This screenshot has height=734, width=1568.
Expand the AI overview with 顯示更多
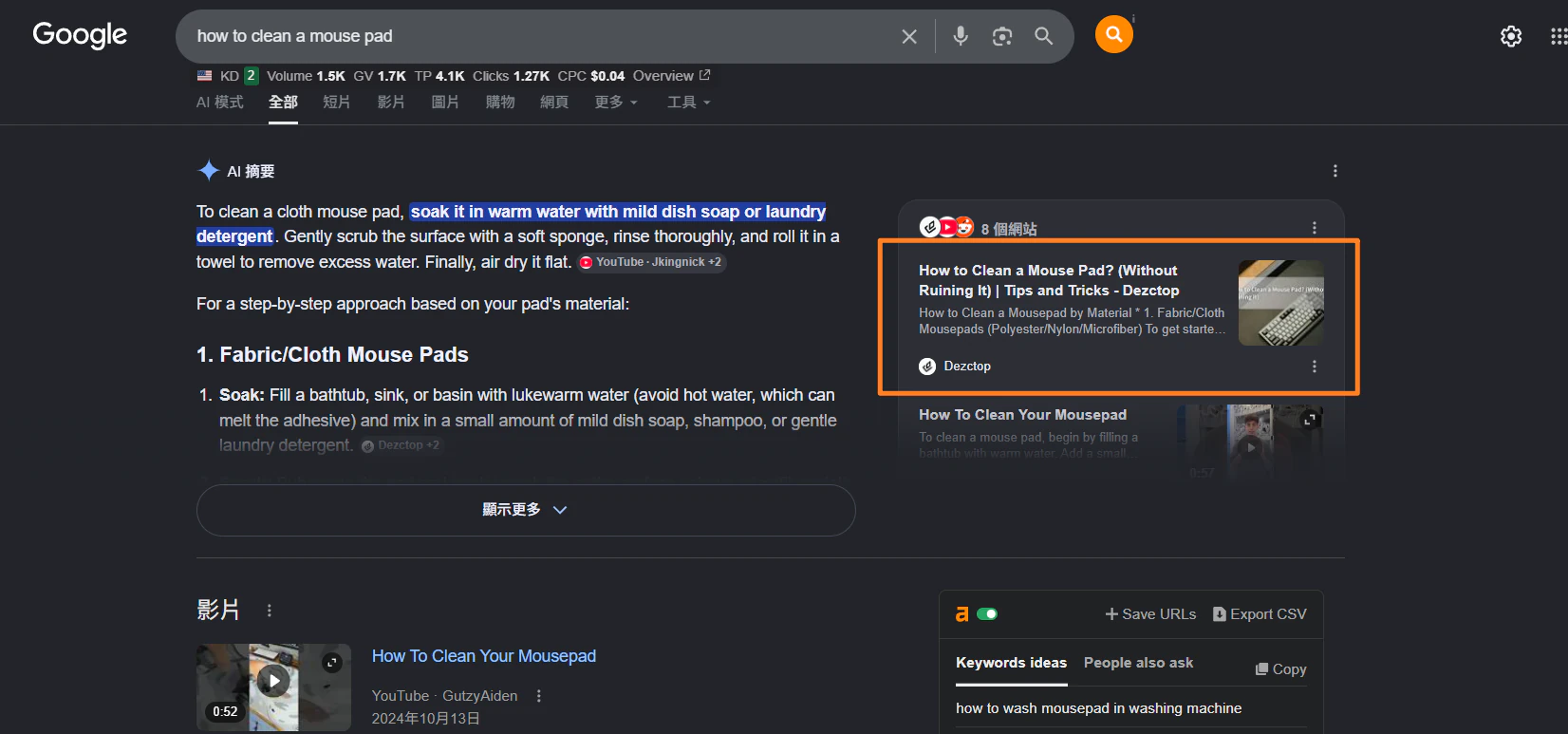tap(526, 510)
